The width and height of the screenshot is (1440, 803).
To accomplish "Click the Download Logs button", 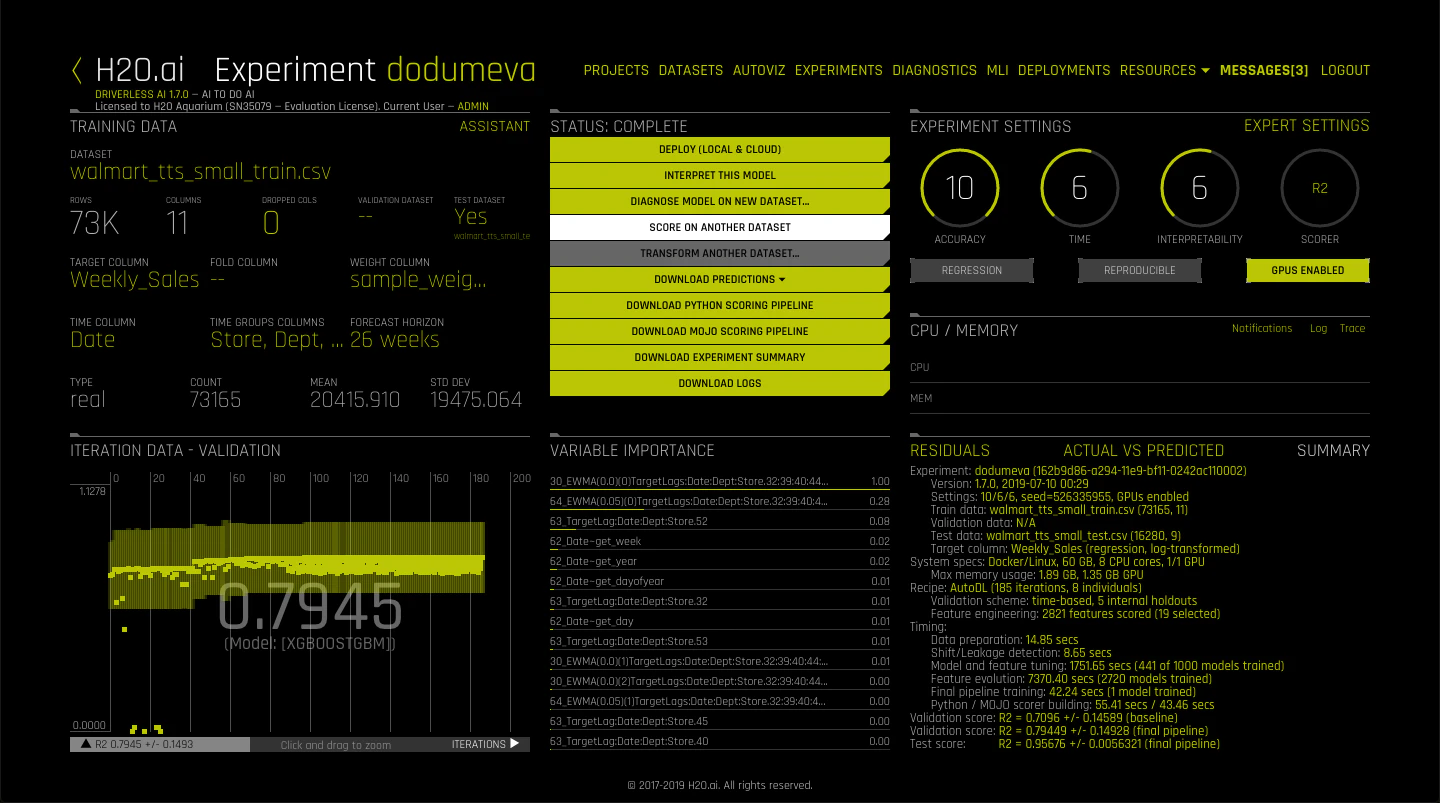I will (x=720, y=383).
